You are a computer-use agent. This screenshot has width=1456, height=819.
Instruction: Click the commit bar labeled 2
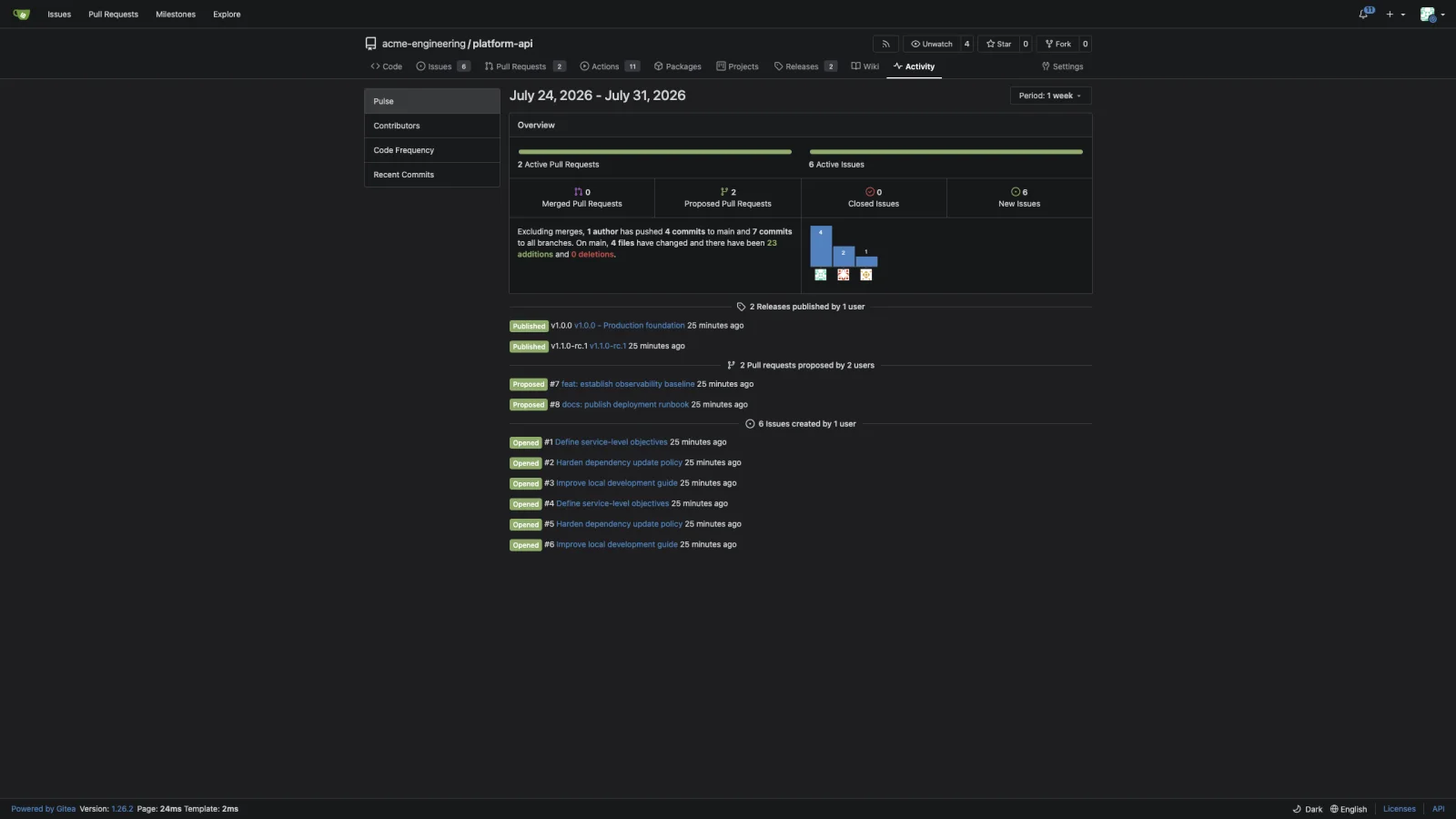click(x=844, y=257)
